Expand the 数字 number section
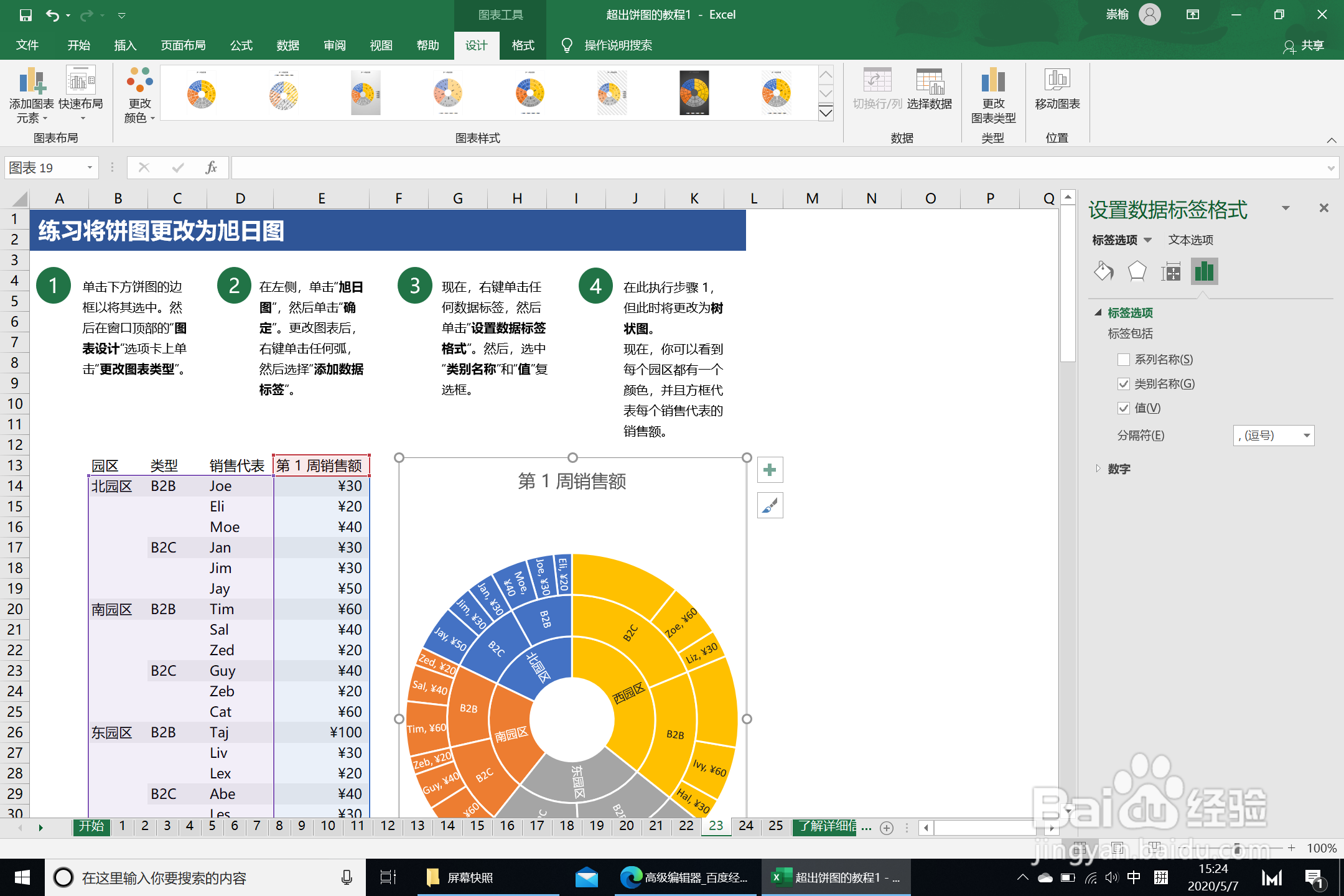1344x896 pixels. pos(1118,469)
